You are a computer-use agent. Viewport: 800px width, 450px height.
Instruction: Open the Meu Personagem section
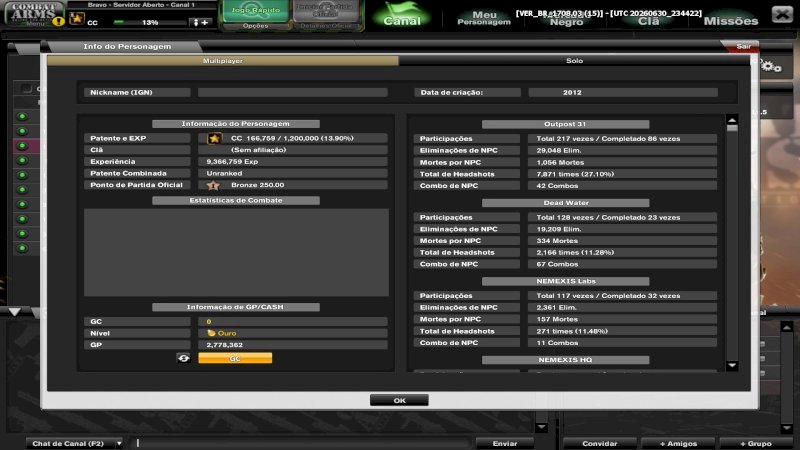(484, 18)
